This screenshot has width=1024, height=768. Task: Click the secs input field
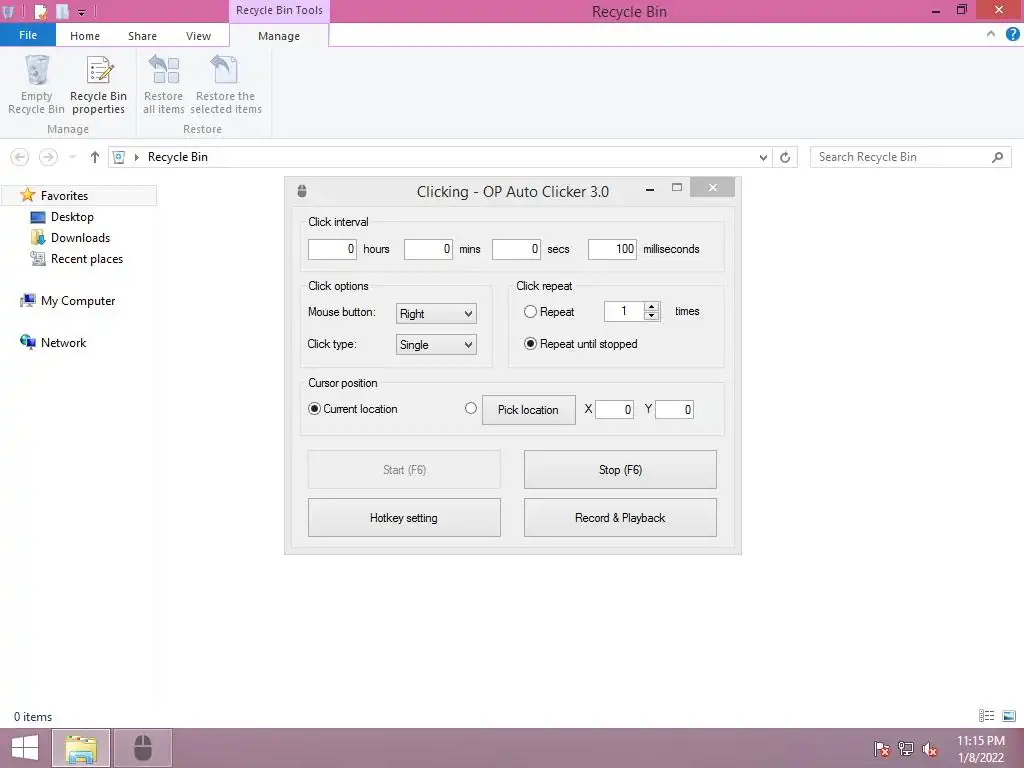coord(517,249)
